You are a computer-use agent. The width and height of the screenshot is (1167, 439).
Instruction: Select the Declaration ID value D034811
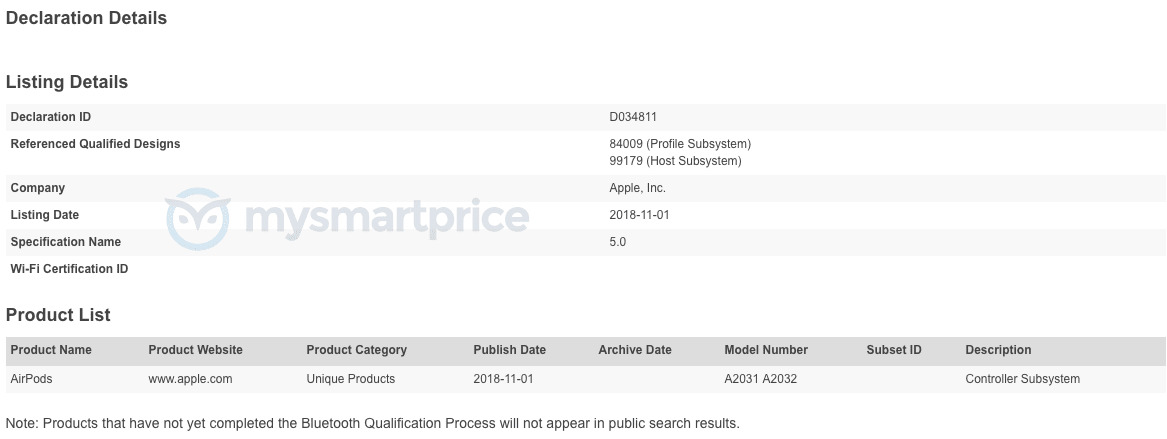(x=633, y=117)
